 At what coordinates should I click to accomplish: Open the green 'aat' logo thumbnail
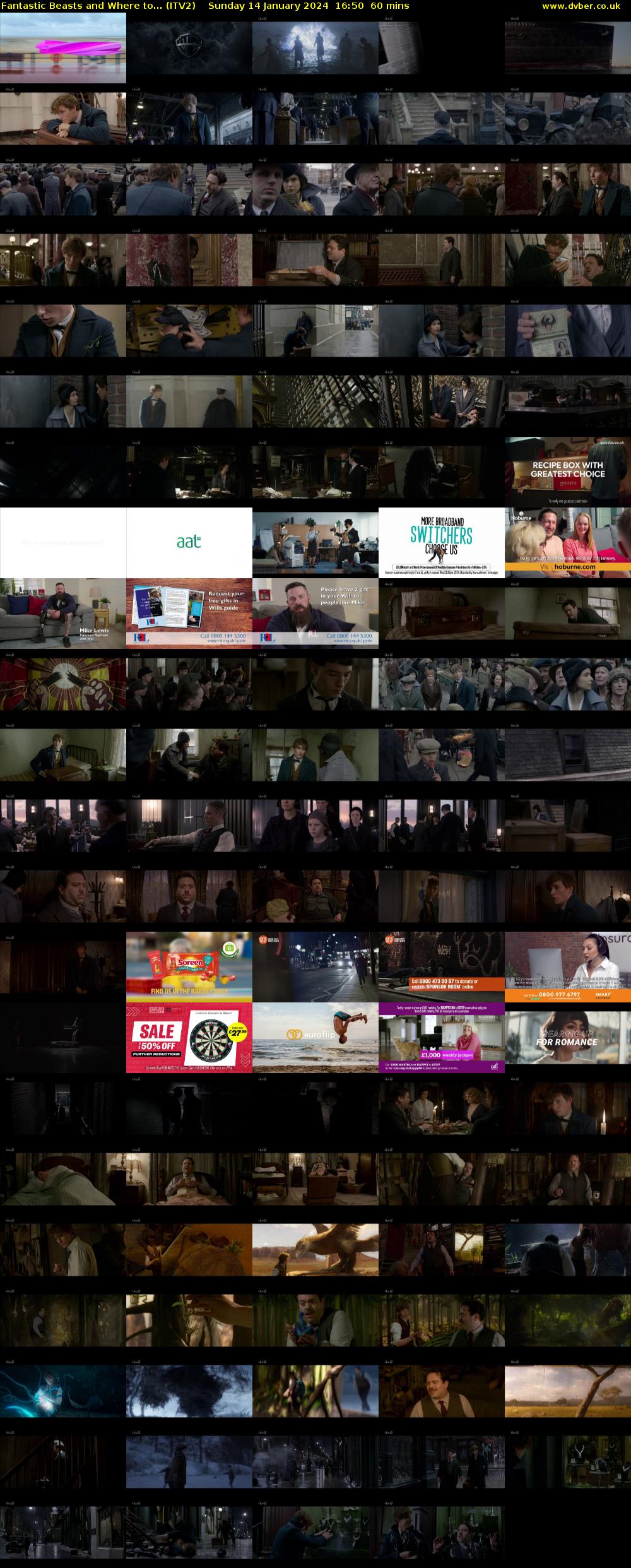pyautogui.click(x=189, y=543)
